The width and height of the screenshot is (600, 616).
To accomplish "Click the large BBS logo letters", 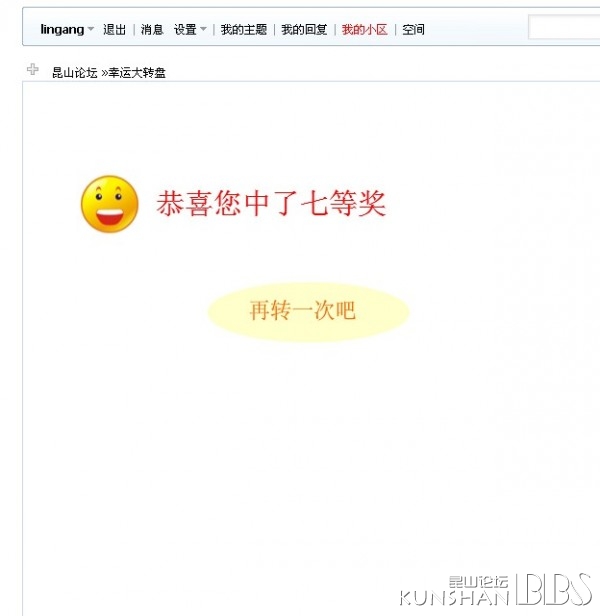I will [553, 590].
